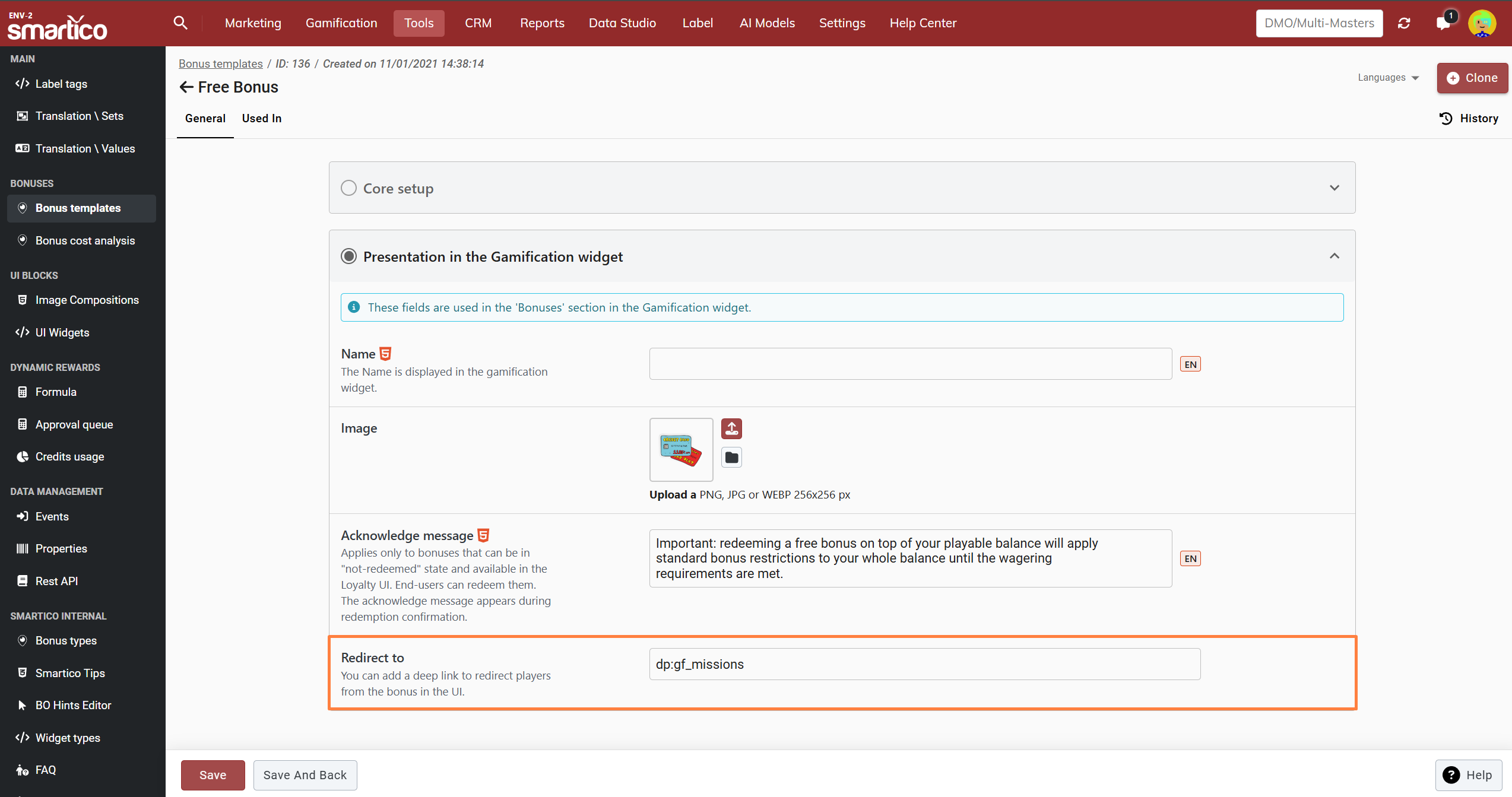The width and height of the screenshot is (1512, 797).
Task: Expand the Core setup section chevron
Action: pyautogui.click(x=1334, y=188)
